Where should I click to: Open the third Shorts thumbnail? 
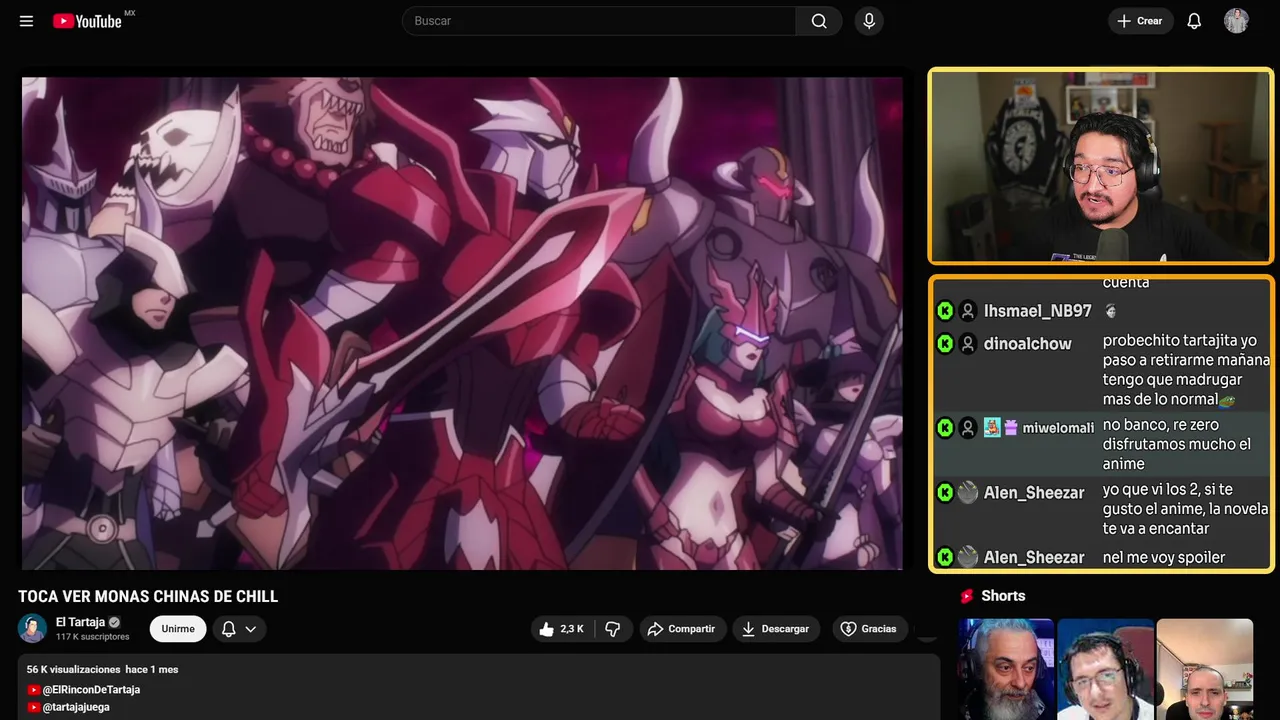click(x=1205, y=669)
